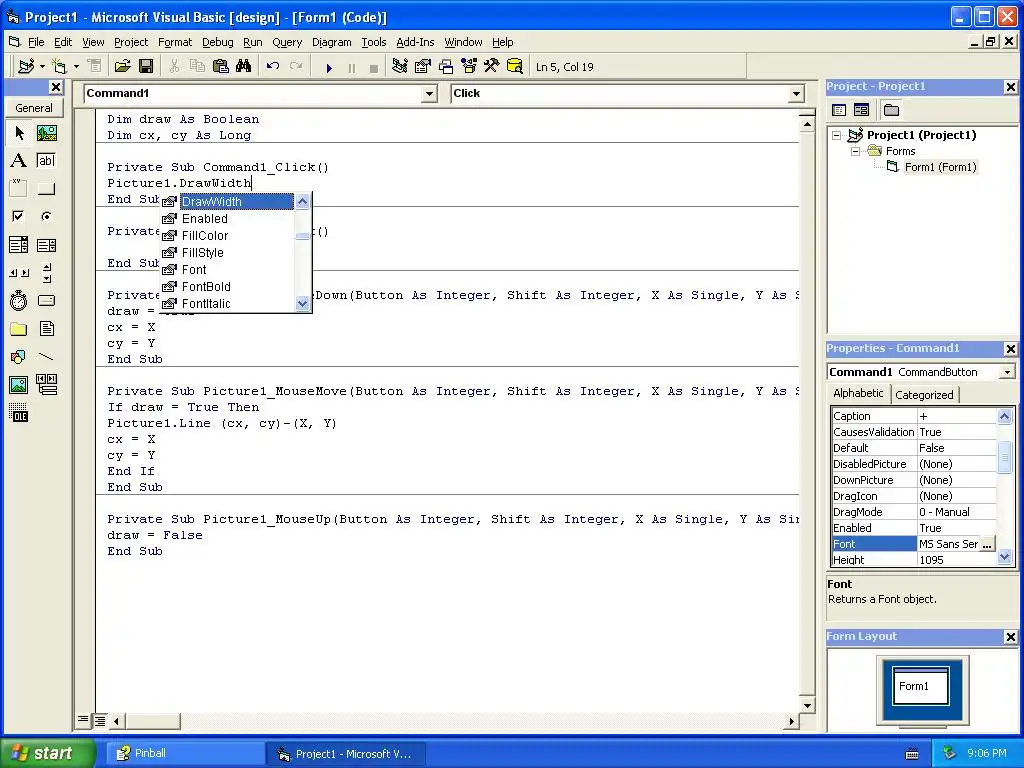Select the Label control (letter A) in toolbox
Screen dimensions: 1024x768
pos(19,161)
